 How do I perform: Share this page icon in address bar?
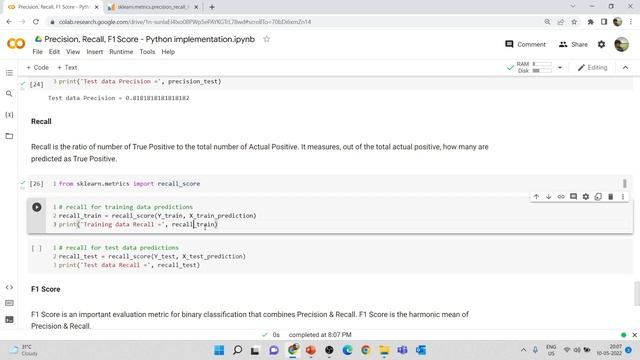561,22
